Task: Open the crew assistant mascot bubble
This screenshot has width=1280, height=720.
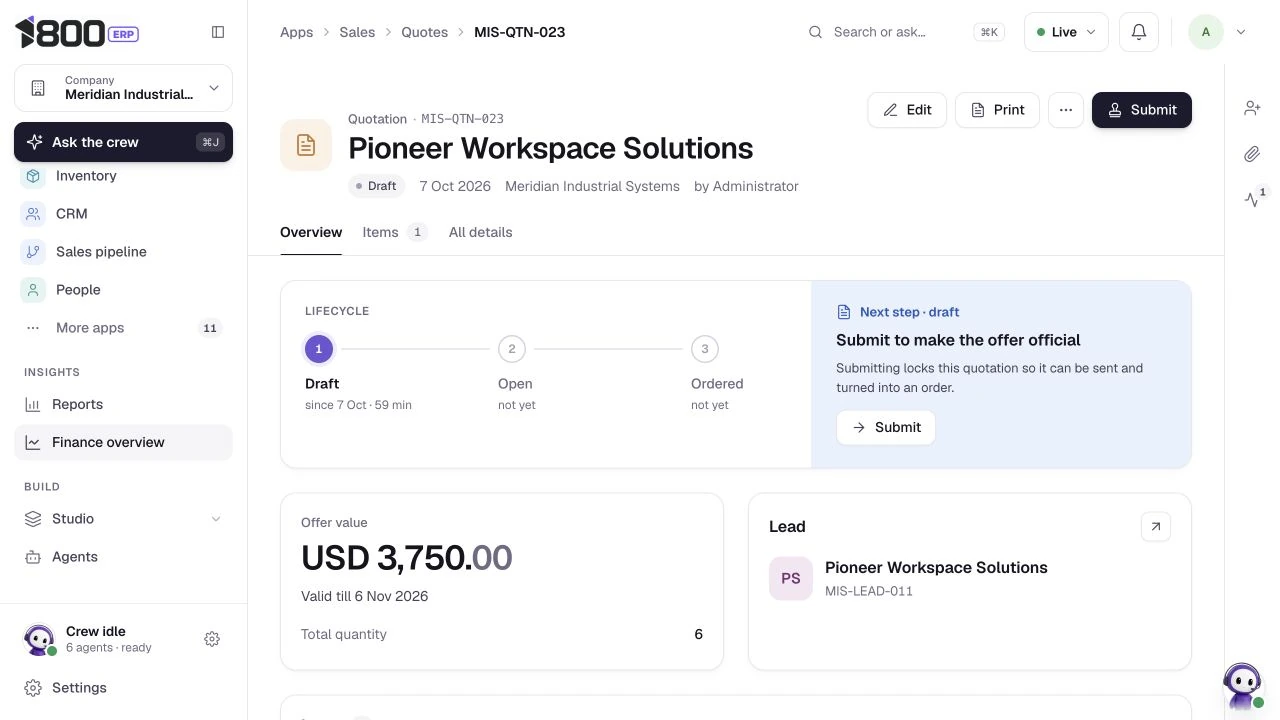Action: coord(1242,686)
